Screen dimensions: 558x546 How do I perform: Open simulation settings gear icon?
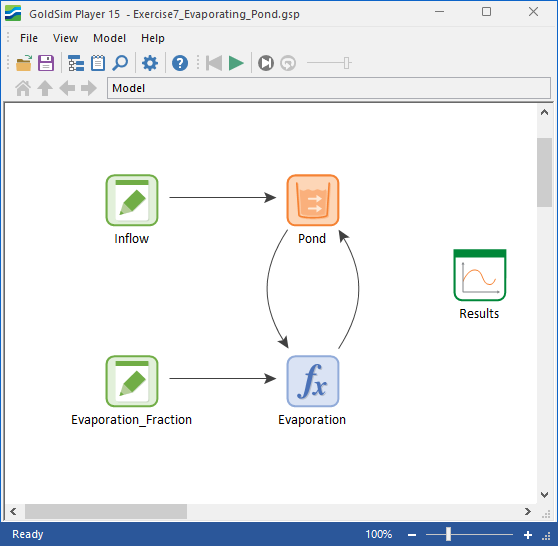(150, 63)
